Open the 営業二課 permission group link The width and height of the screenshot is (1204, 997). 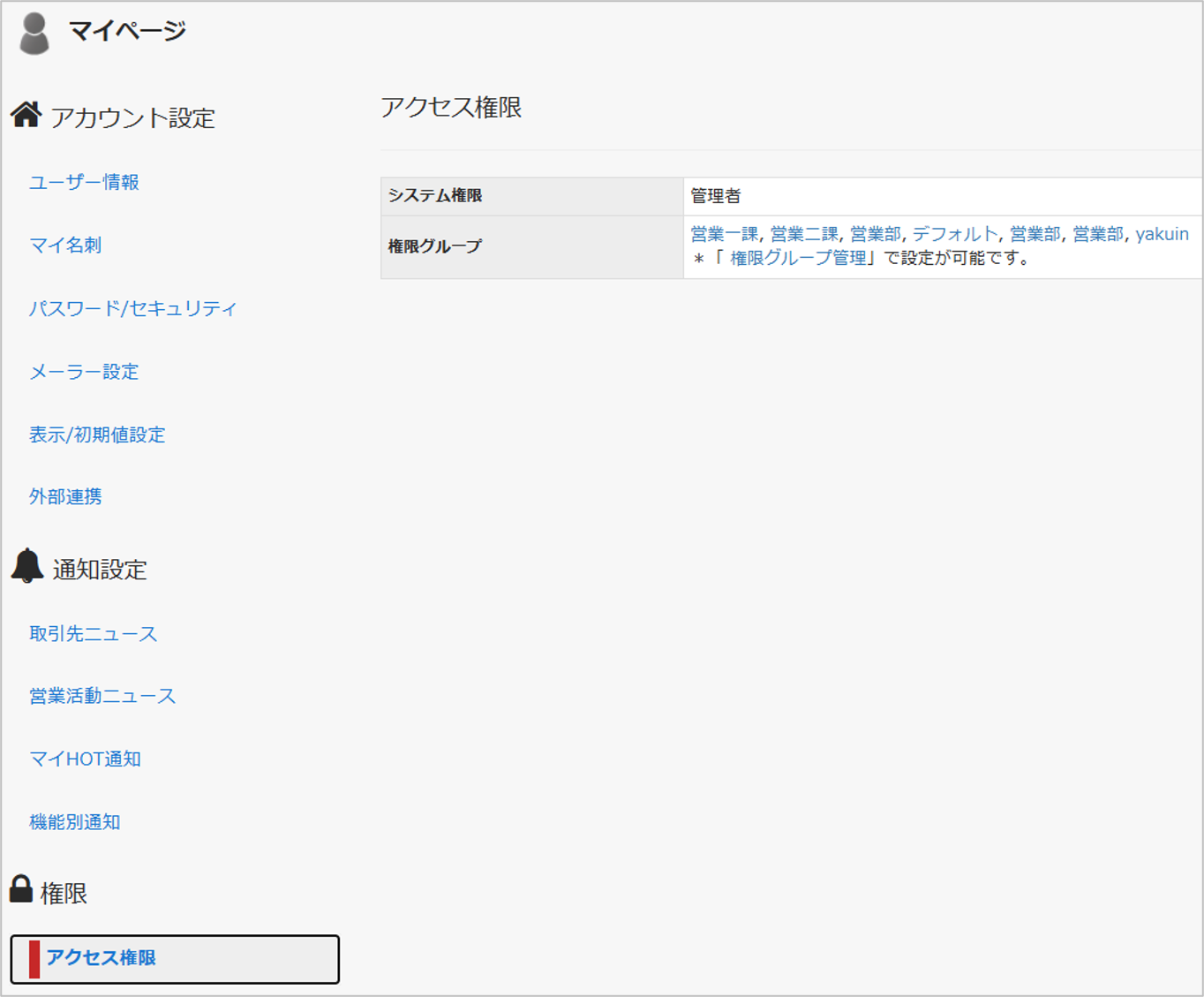click(x=804, y=234)
